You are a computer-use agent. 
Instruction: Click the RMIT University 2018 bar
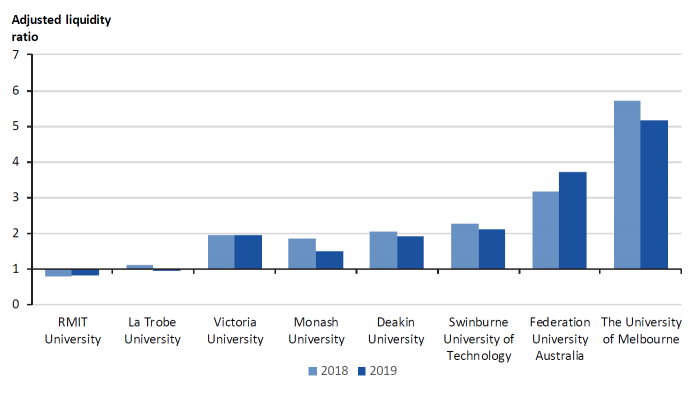(x=58, y=273)
